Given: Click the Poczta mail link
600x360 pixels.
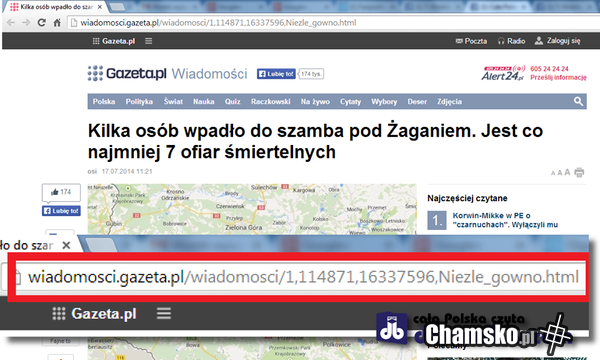Looking at the screenshot, I should point(471,41).
